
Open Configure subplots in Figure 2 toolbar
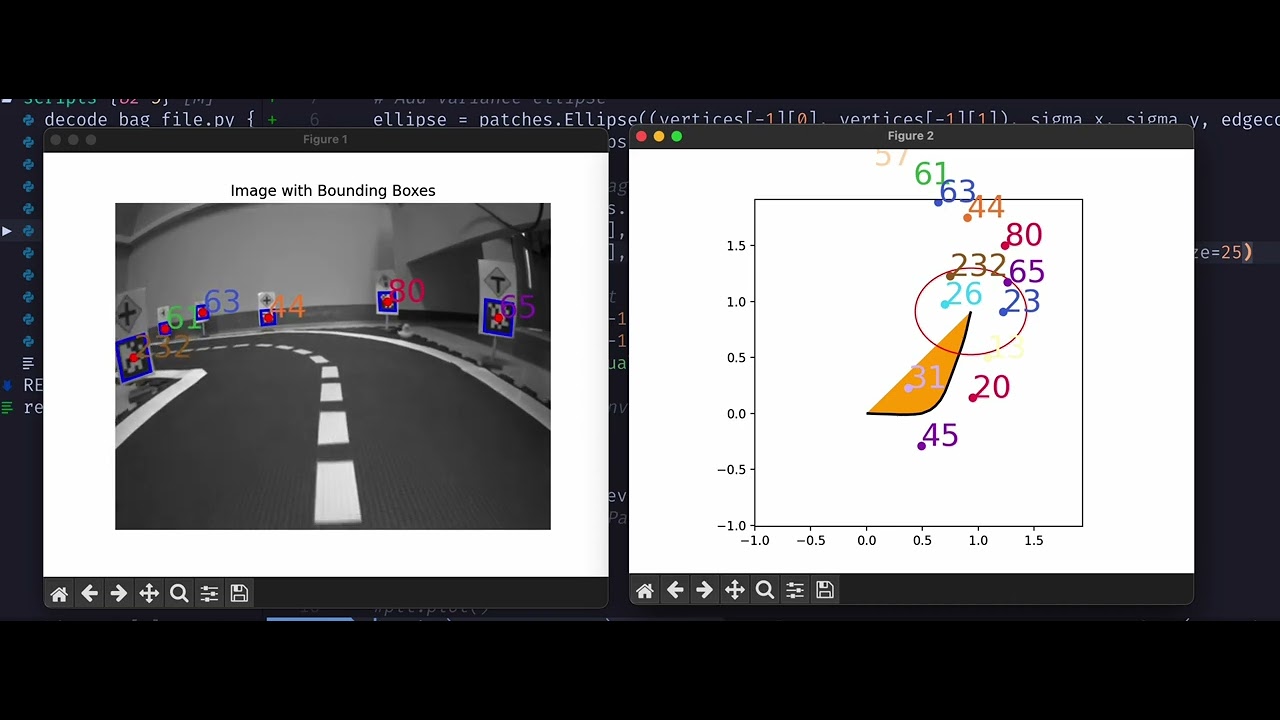pyautogui.click(x=795, y=591)
